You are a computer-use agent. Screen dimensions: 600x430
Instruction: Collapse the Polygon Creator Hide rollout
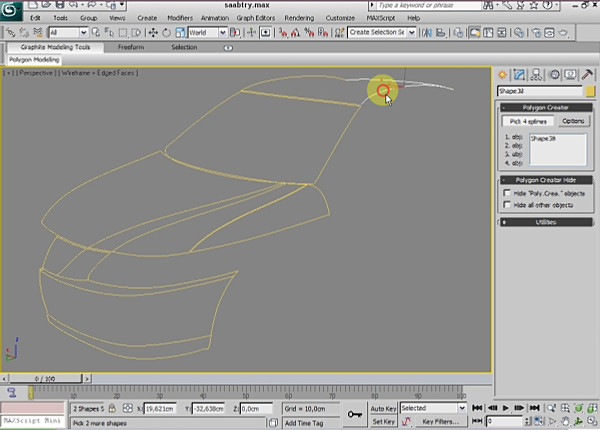click(x=546, y=180)
